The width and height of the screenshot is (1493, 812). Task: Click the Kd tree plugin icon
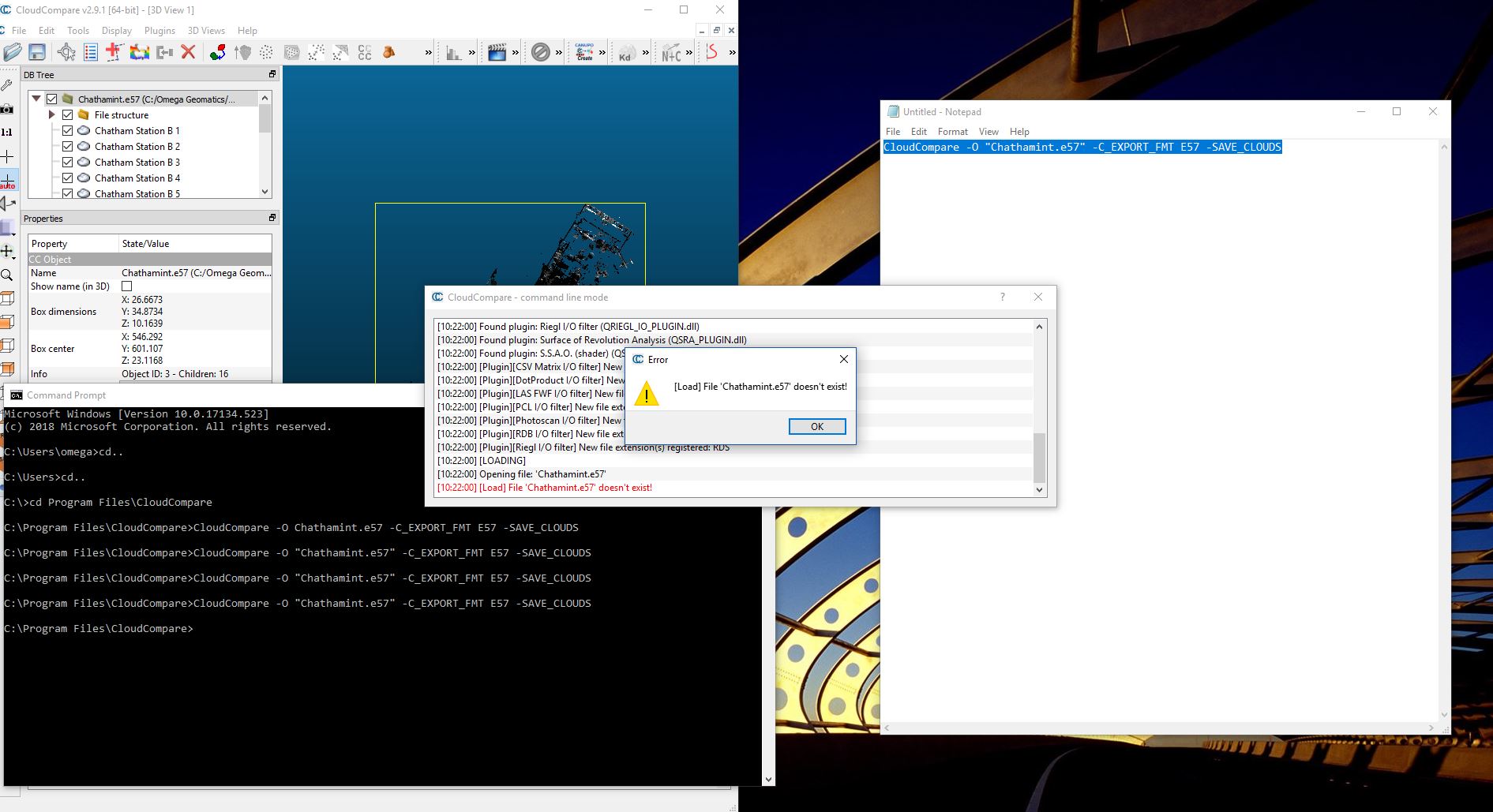[x=626, y=53]
